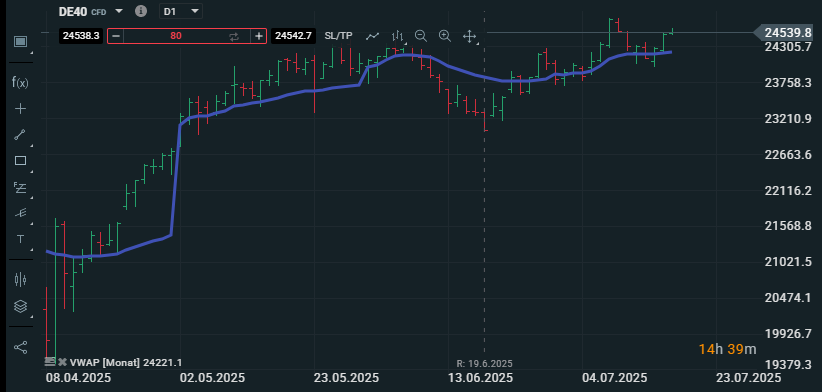Click the 14h 39m countdown timer

(728, 349)
